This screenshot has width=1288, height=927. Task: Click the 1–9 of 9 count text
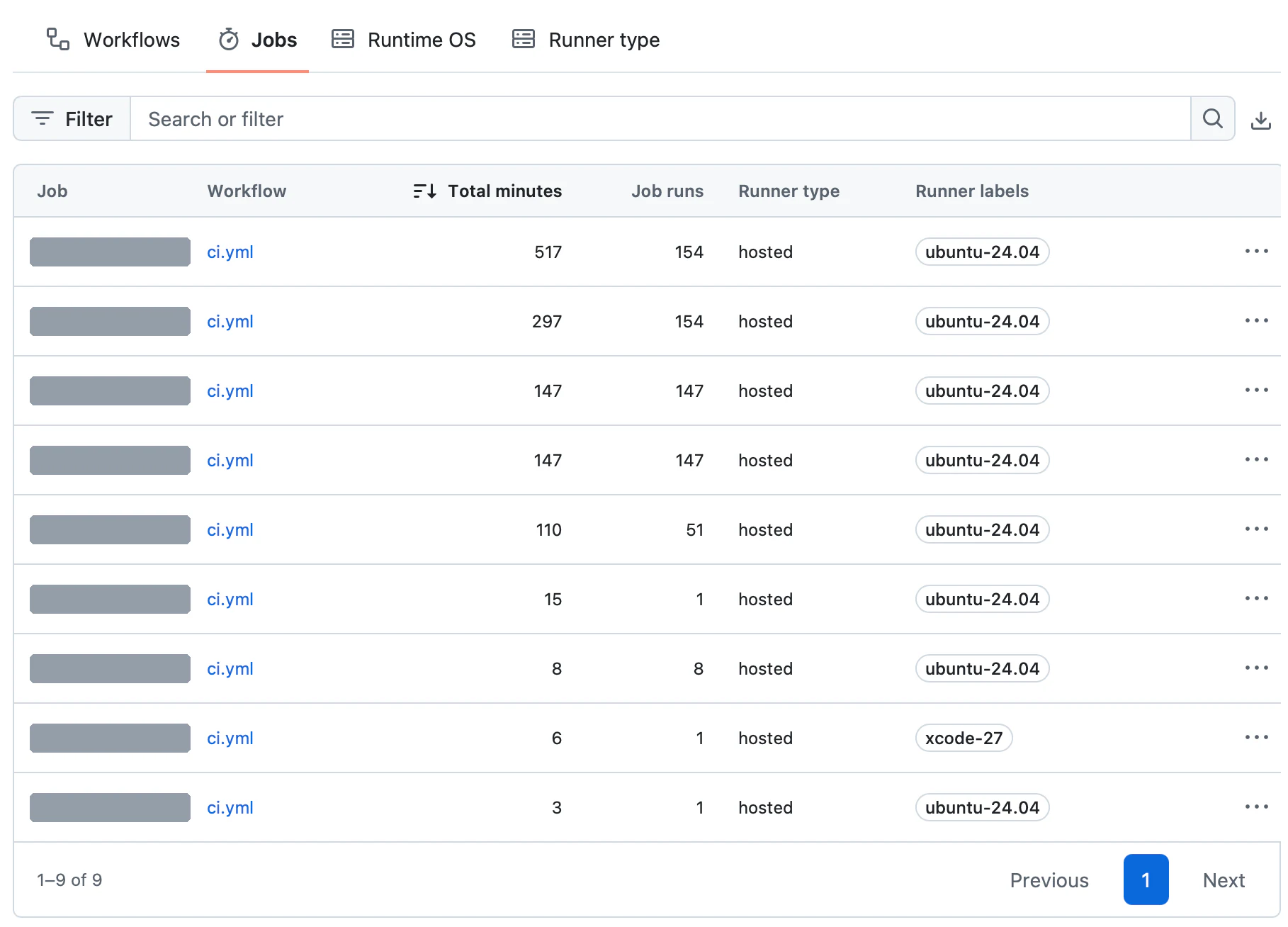point(69,880)
